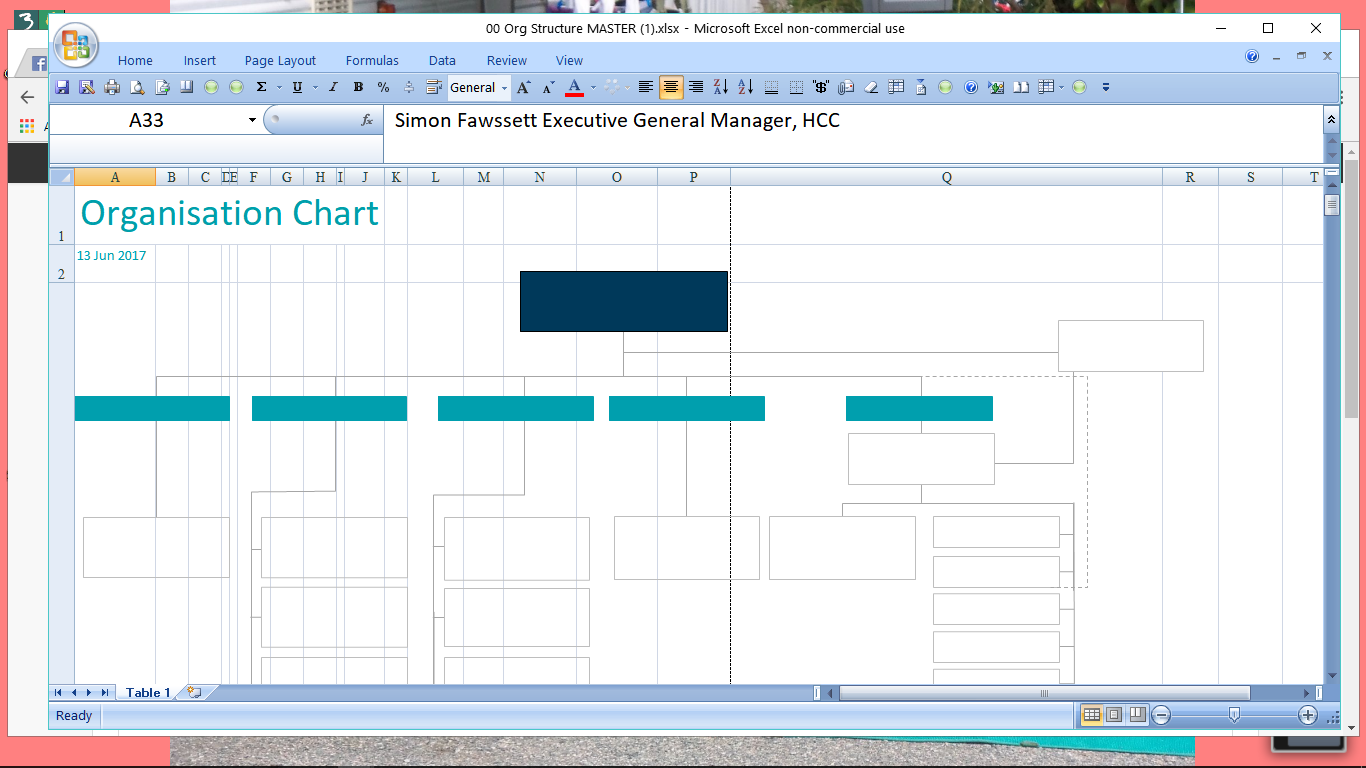Click the AutoSum sigma icon

[x=261, y=88]
